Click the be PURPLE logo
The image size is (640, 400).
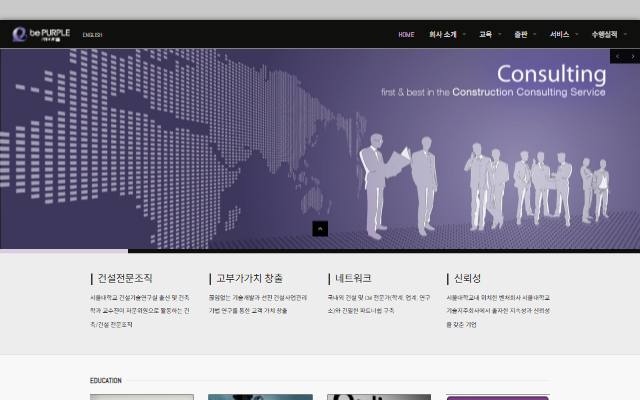click(x=41, y=34)
